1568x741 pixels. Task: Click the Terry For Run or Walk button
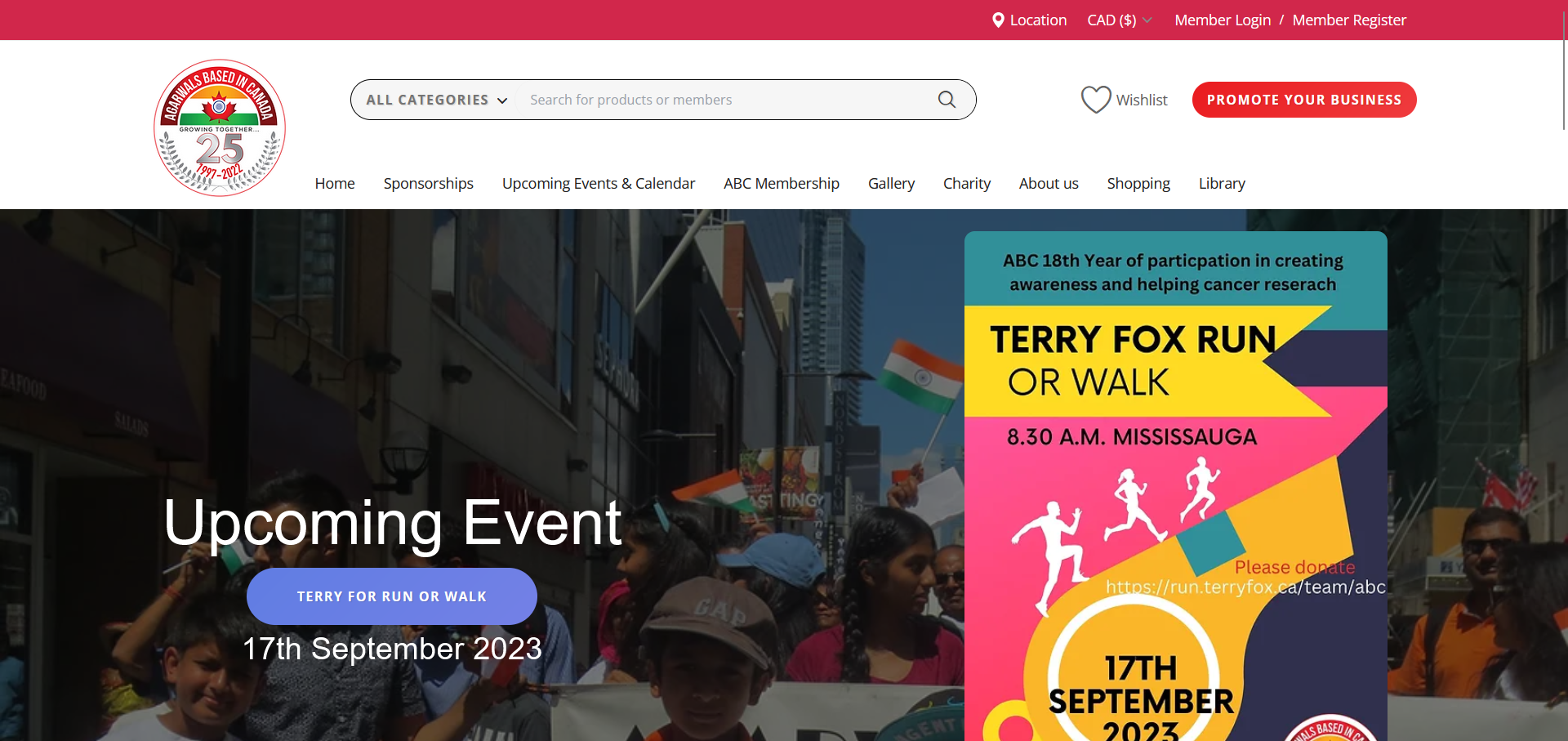[x=392, y=596]
